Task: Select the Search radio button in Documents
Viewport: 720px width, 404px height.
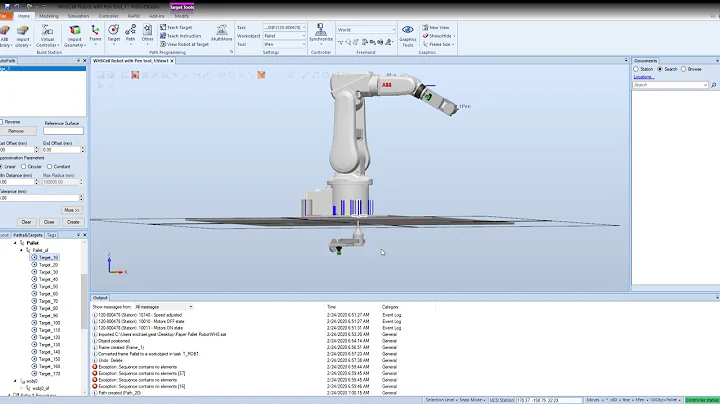Action: pyautogui.click(x=660, y=69)
